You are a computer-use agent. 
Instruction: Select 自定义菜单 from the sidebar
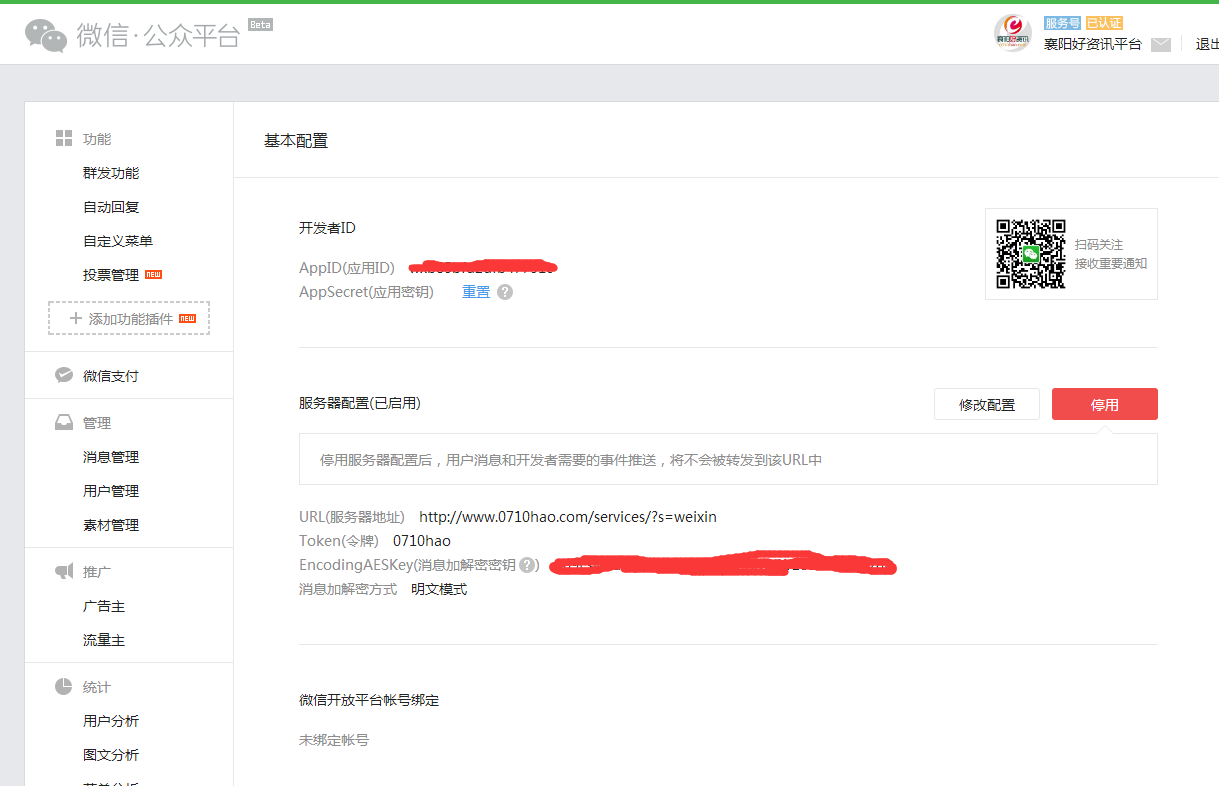coord(118,241)
